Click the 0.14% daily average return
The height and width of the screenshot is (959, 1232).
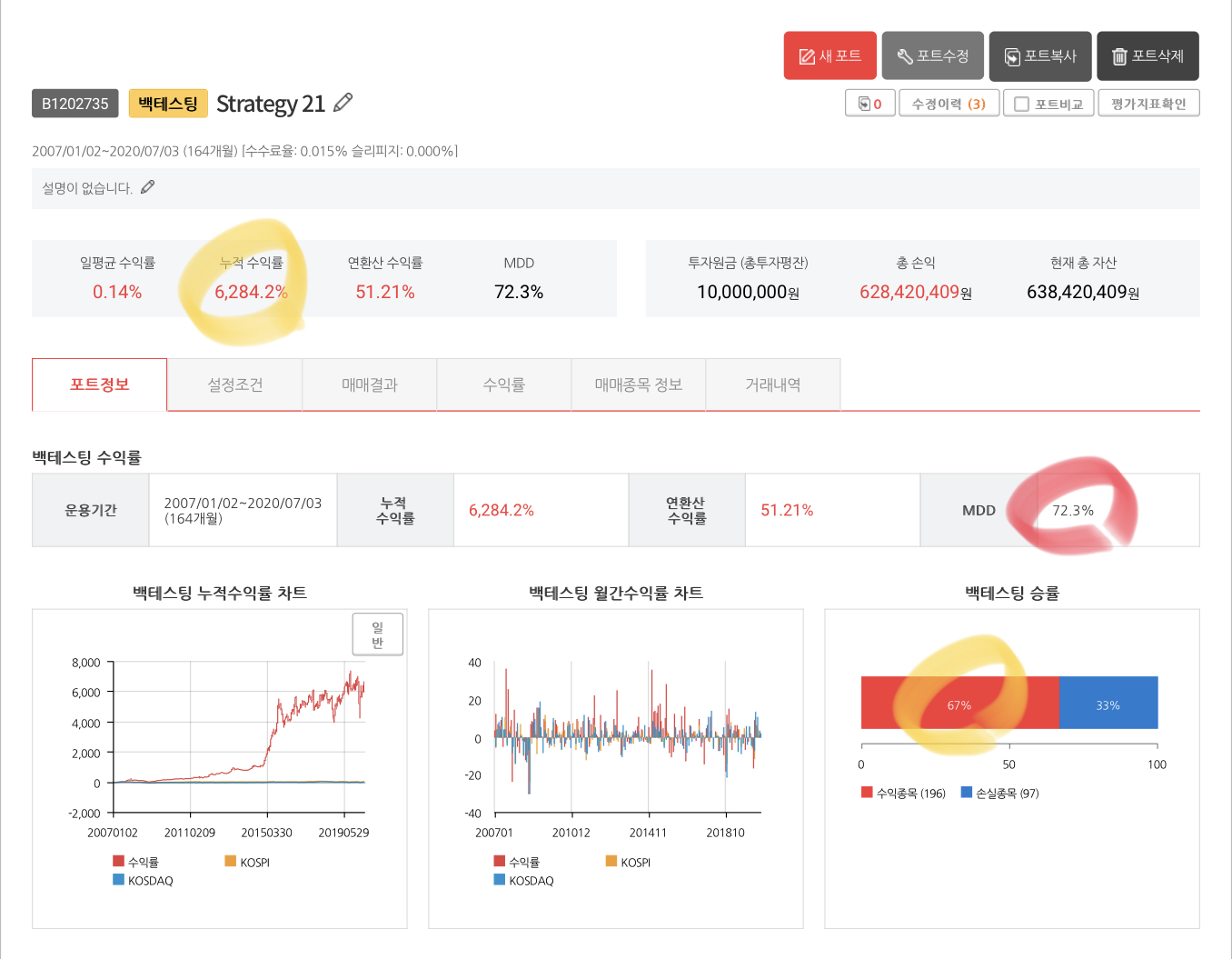pos(117,292)
